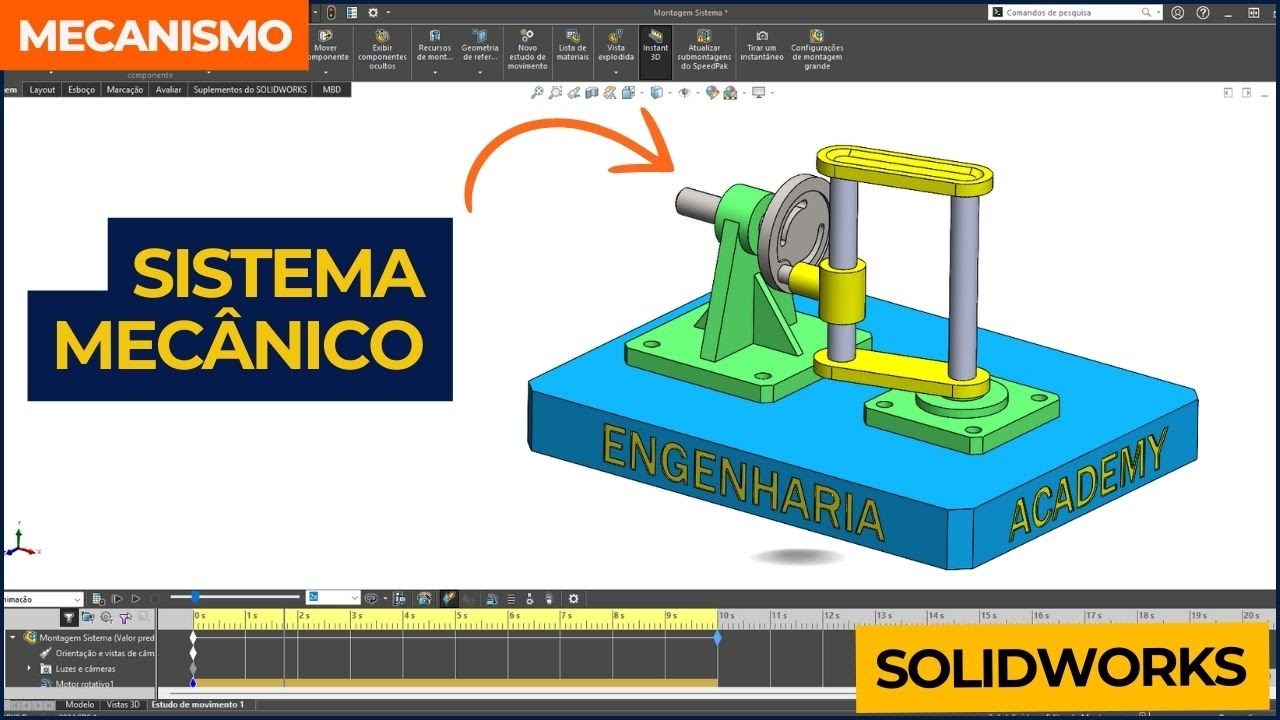
Task: Click the Zoom to Area icon
Action: point(555,92)
